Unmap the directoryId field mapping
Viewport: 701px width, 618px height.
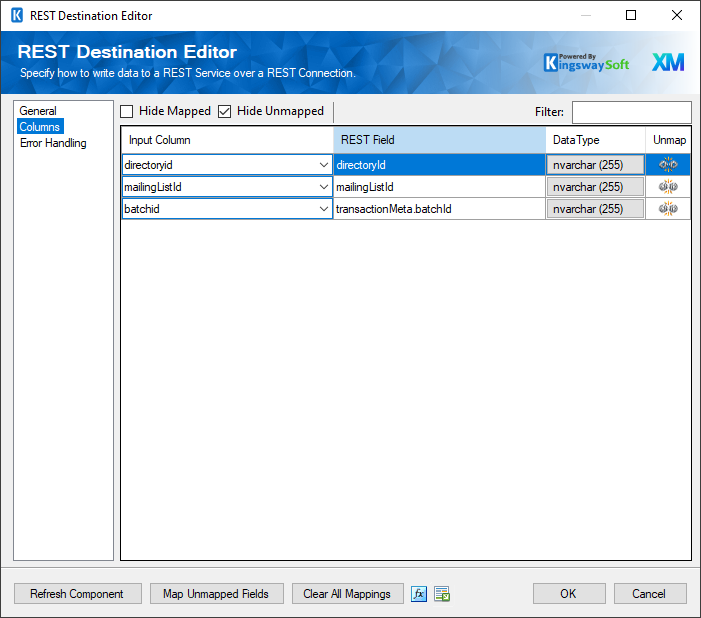[668, 165]
